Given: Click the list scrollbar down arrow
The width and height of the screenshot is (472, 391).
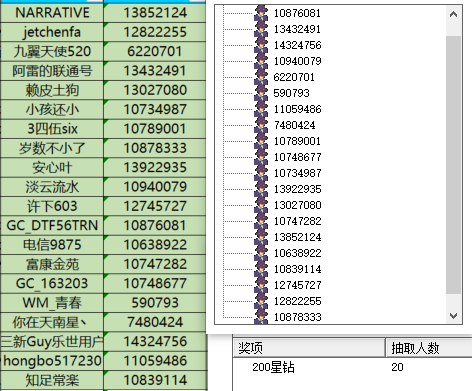Looking at the screenshot, I should coord(453,315).
